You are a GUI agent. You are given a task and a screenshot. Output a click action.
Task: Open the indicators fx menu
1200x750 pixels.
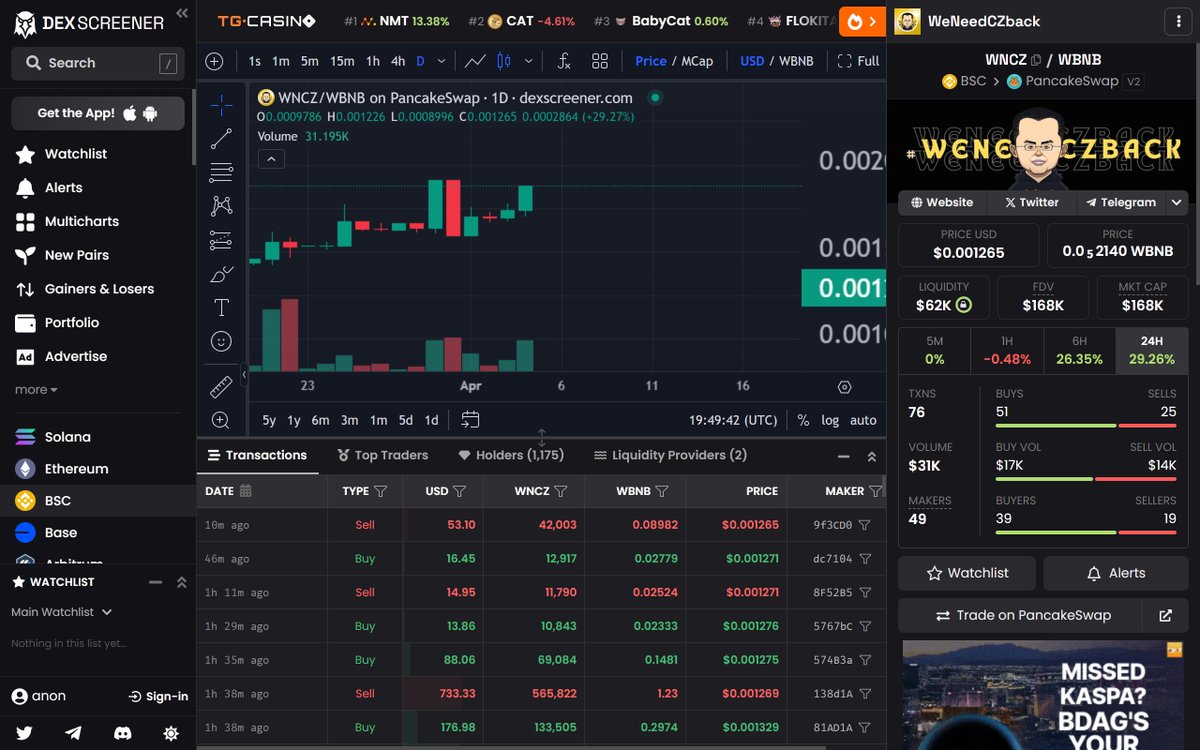(x=564, y=61)
